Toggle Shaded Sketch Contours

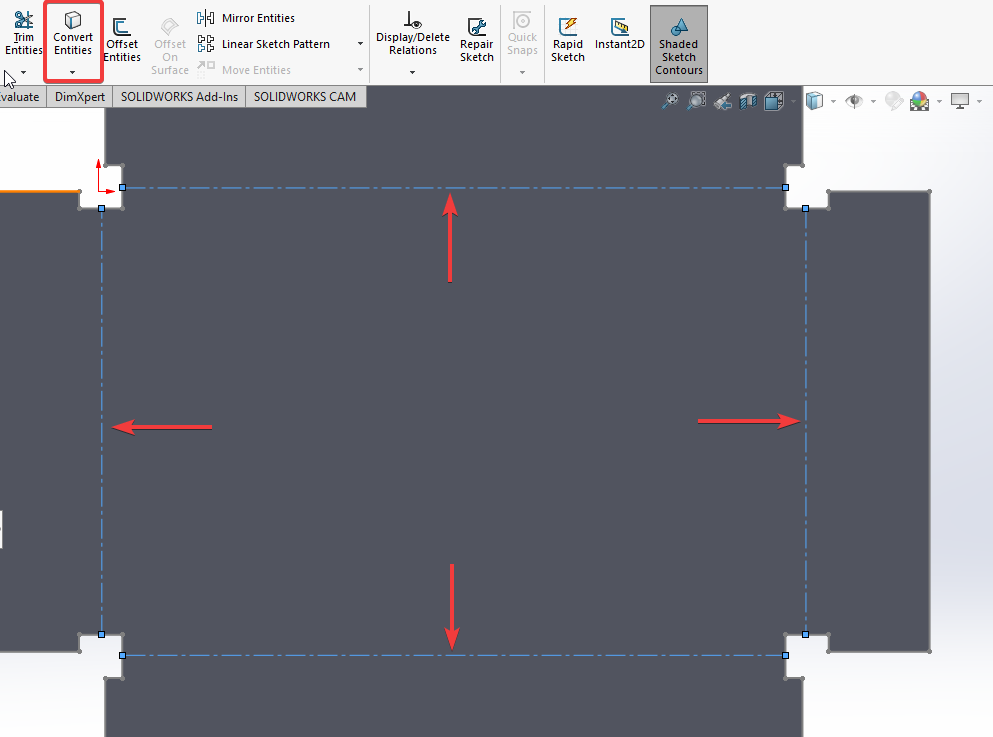678,44
